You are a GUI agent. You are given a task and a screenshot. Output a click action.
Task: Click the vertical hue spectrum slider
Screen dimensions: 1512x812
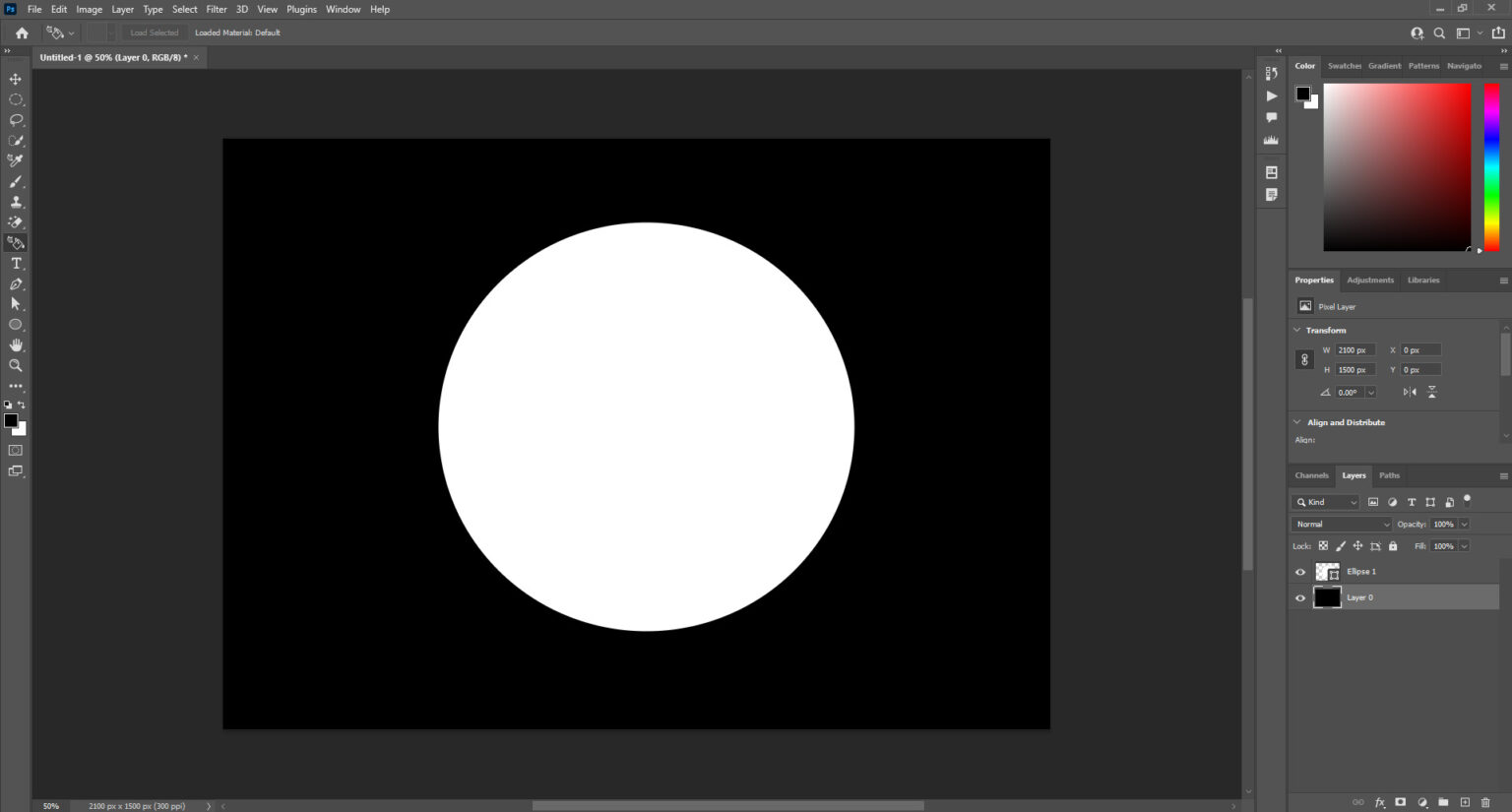1491,165
